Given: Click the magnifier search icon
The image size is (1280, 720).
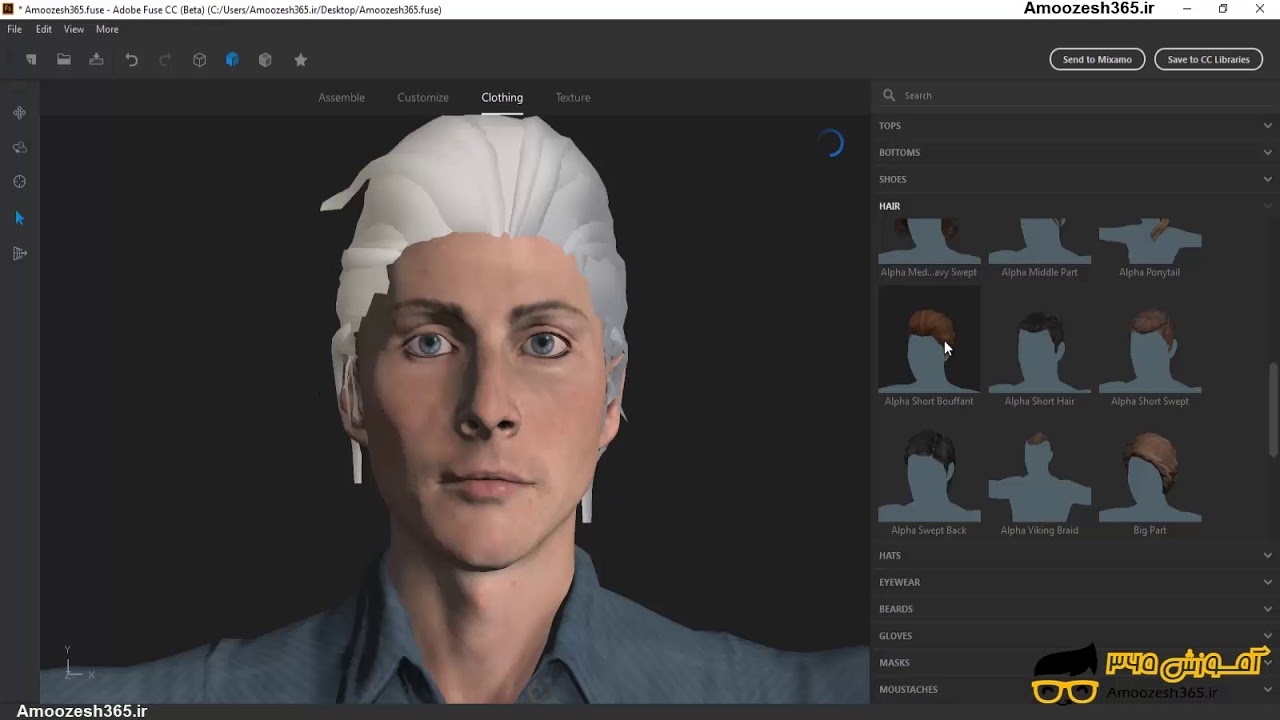Looking at the screenshot, I should [888, 95].
